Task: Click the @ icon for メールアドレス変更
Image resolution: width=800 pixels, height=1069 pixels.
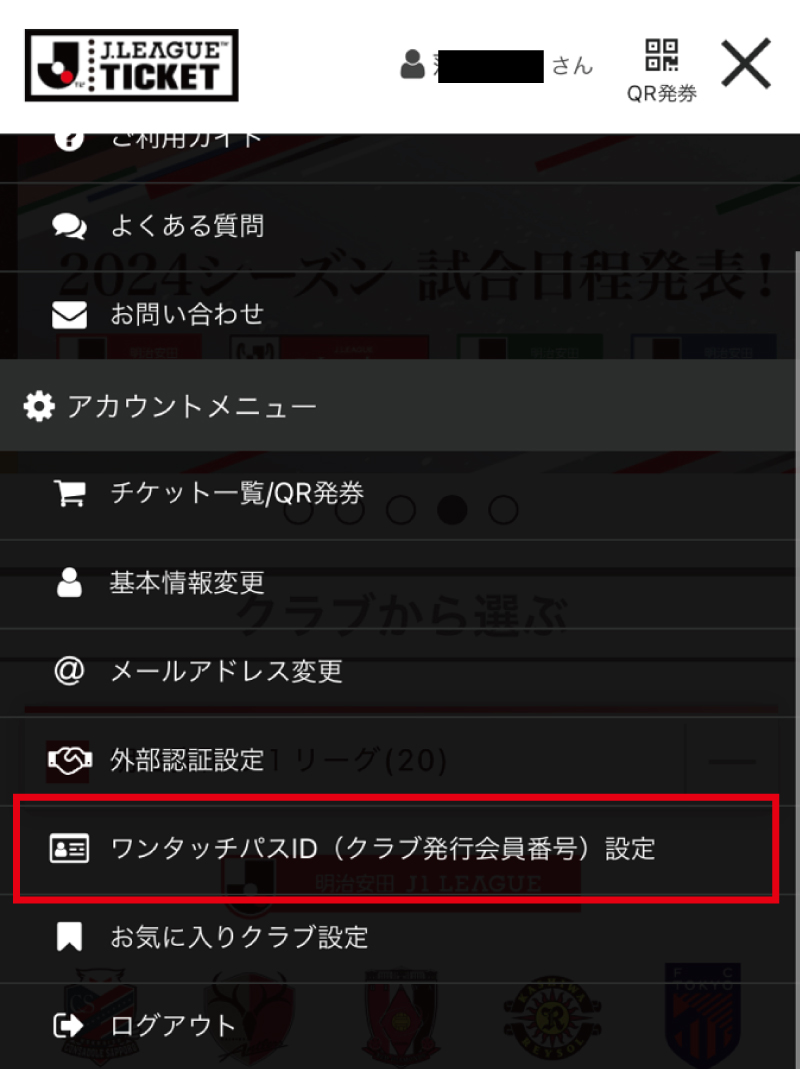Action: click(x=69, y=671)
